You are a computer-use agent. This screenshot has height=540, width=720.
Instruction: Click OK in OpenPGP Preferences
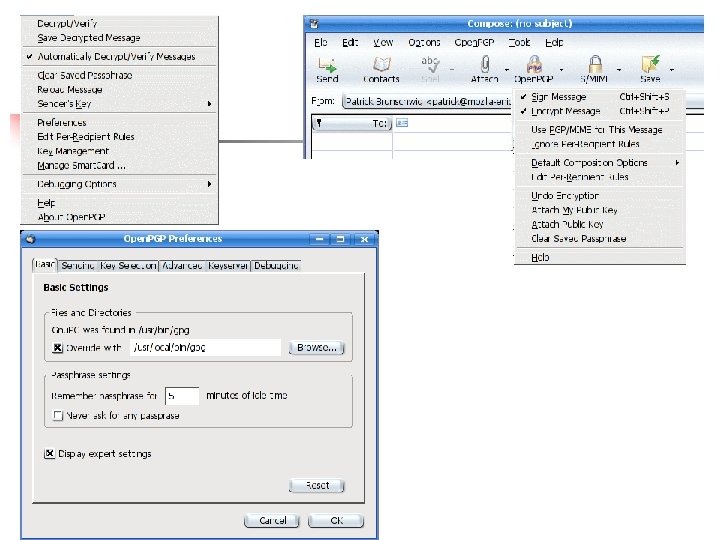[x=336, y=521]
